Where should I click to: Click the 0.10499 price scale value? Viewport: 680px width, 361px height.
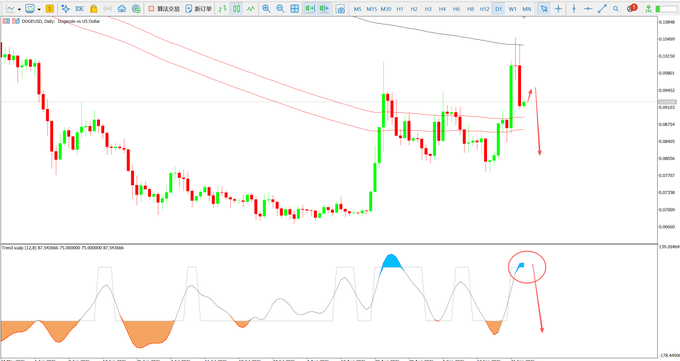point(667,39)
